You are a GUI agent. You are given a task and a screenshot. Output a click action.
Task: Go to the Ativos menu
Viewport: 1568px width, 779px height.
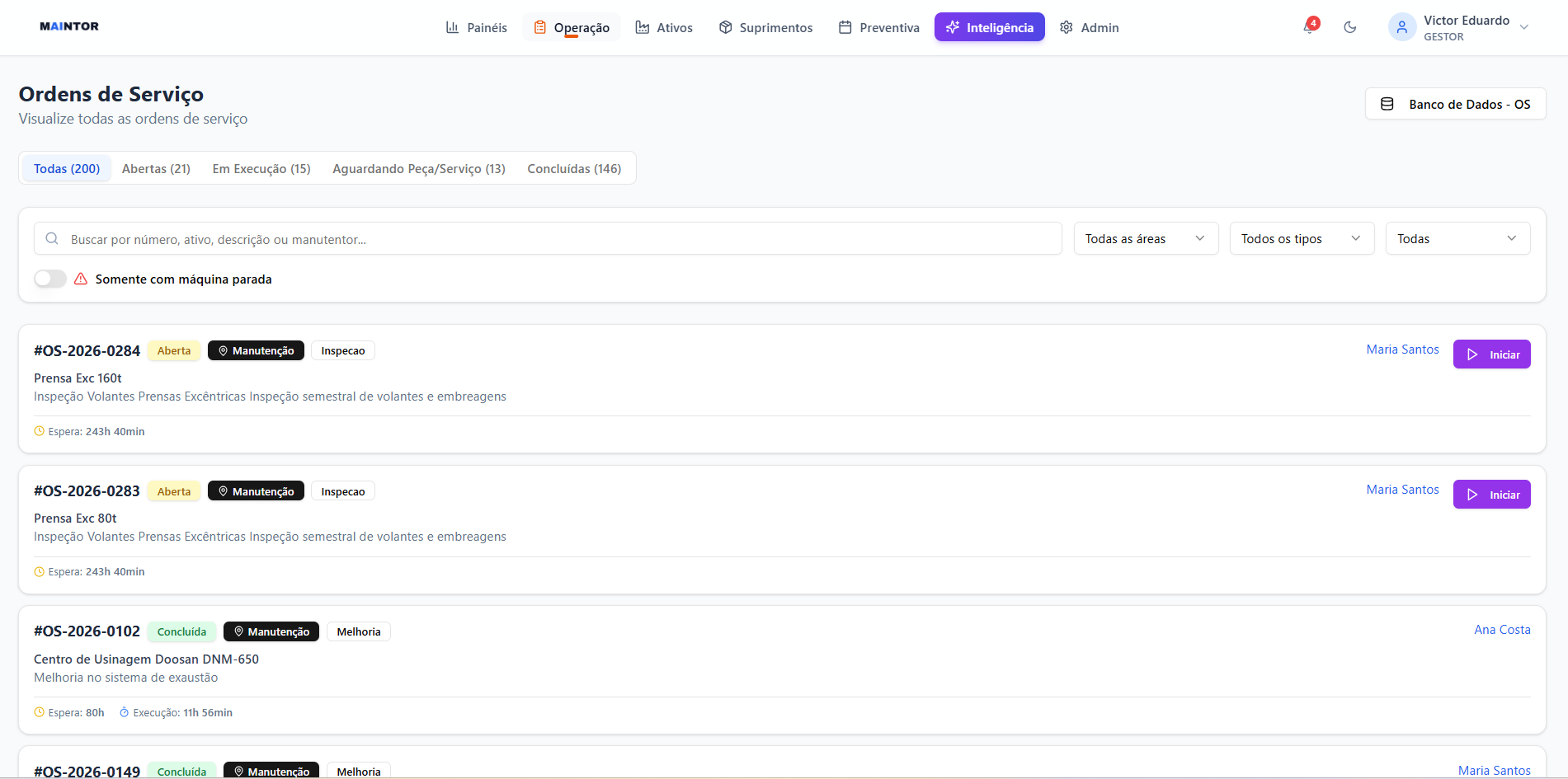[x=664, y=27]
